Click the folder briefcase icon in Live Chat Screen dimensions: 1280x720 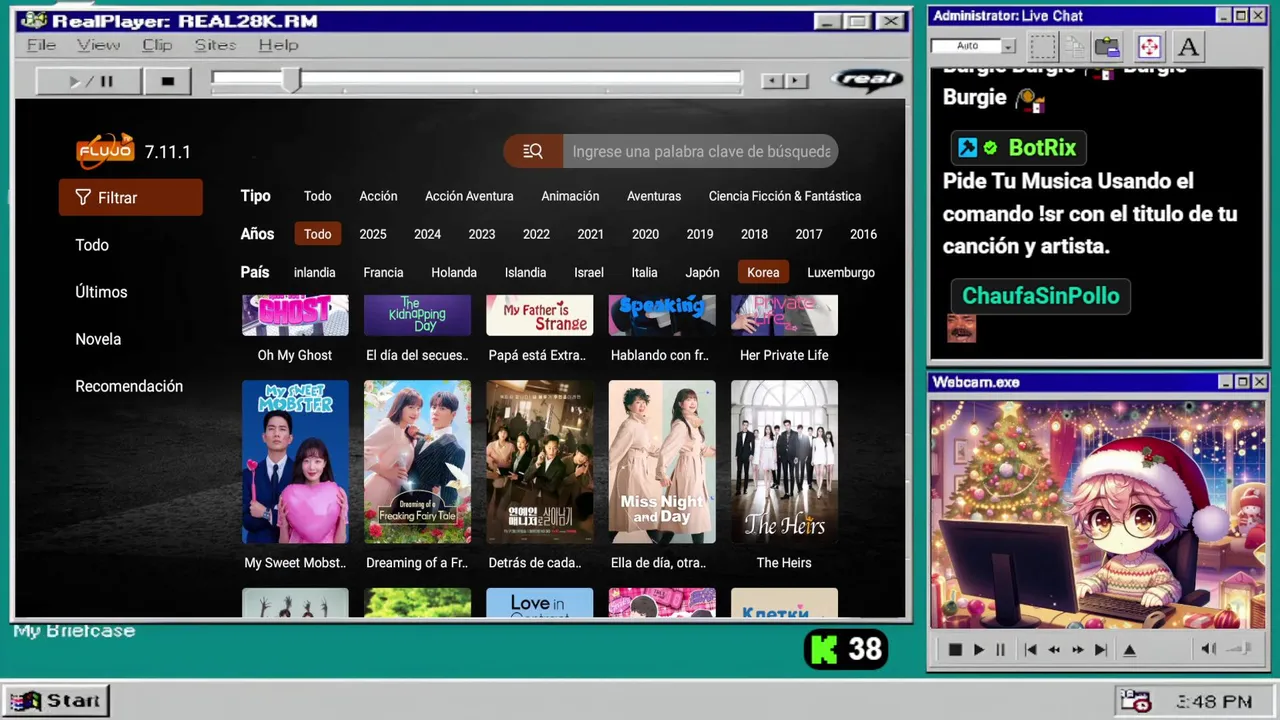tap(1106, 46)
